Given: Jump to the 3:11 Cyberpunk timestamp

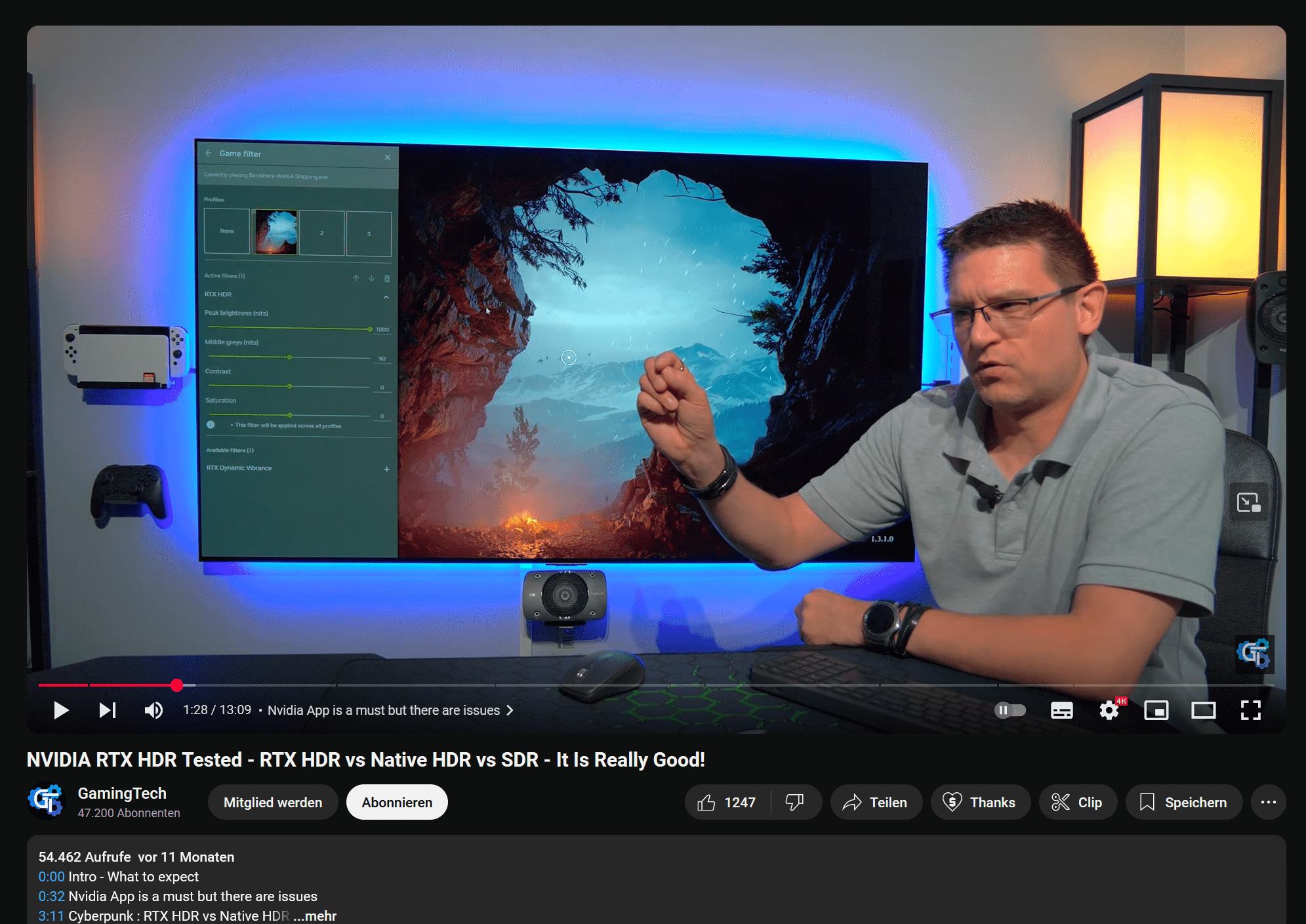Looking at the screenshot, I should coord(51,916).
